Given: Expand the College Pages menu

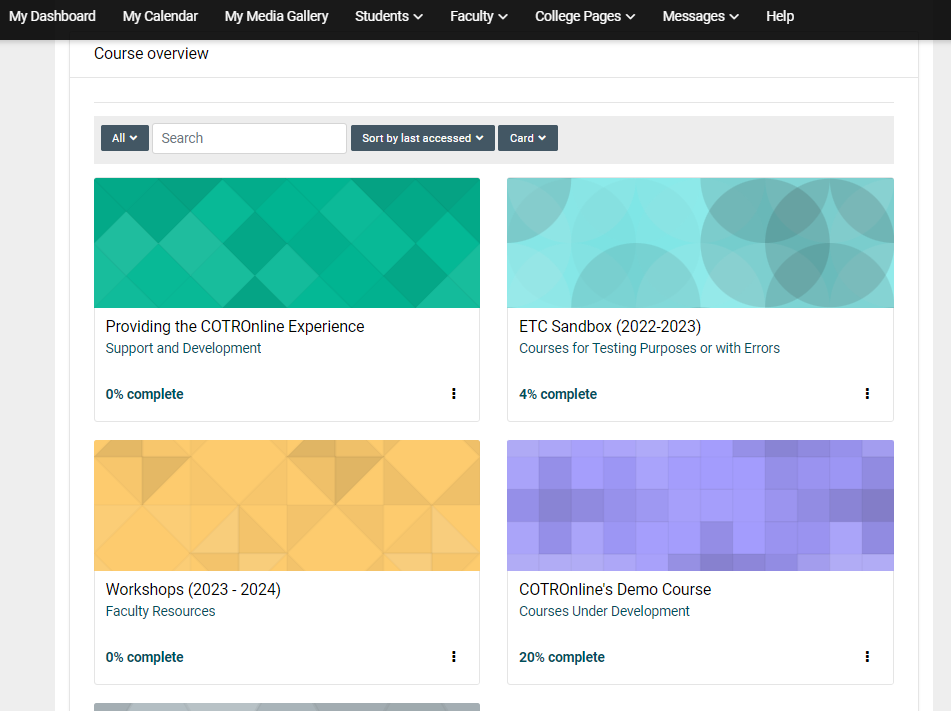Looking at the screenshot, I should 585,16.
